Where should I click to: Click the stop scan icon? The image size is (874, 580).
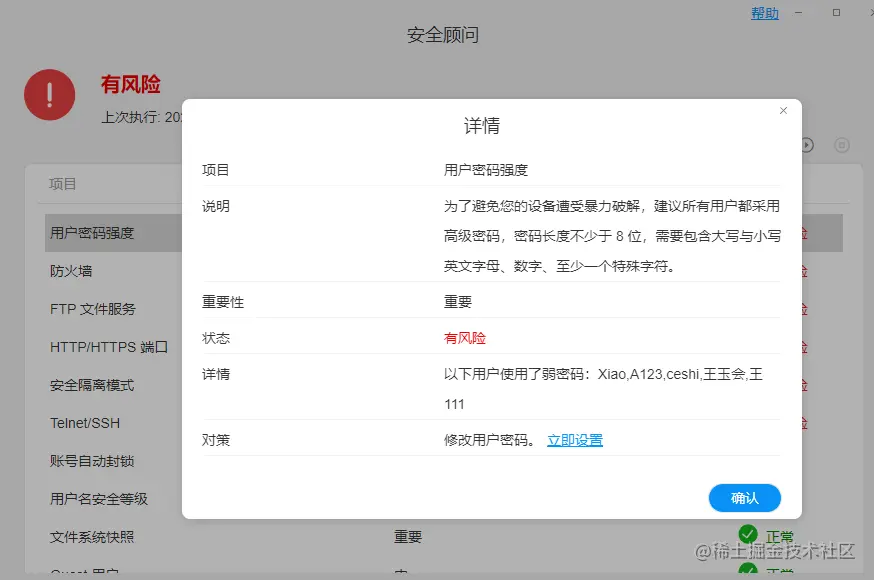pos(842,145)
